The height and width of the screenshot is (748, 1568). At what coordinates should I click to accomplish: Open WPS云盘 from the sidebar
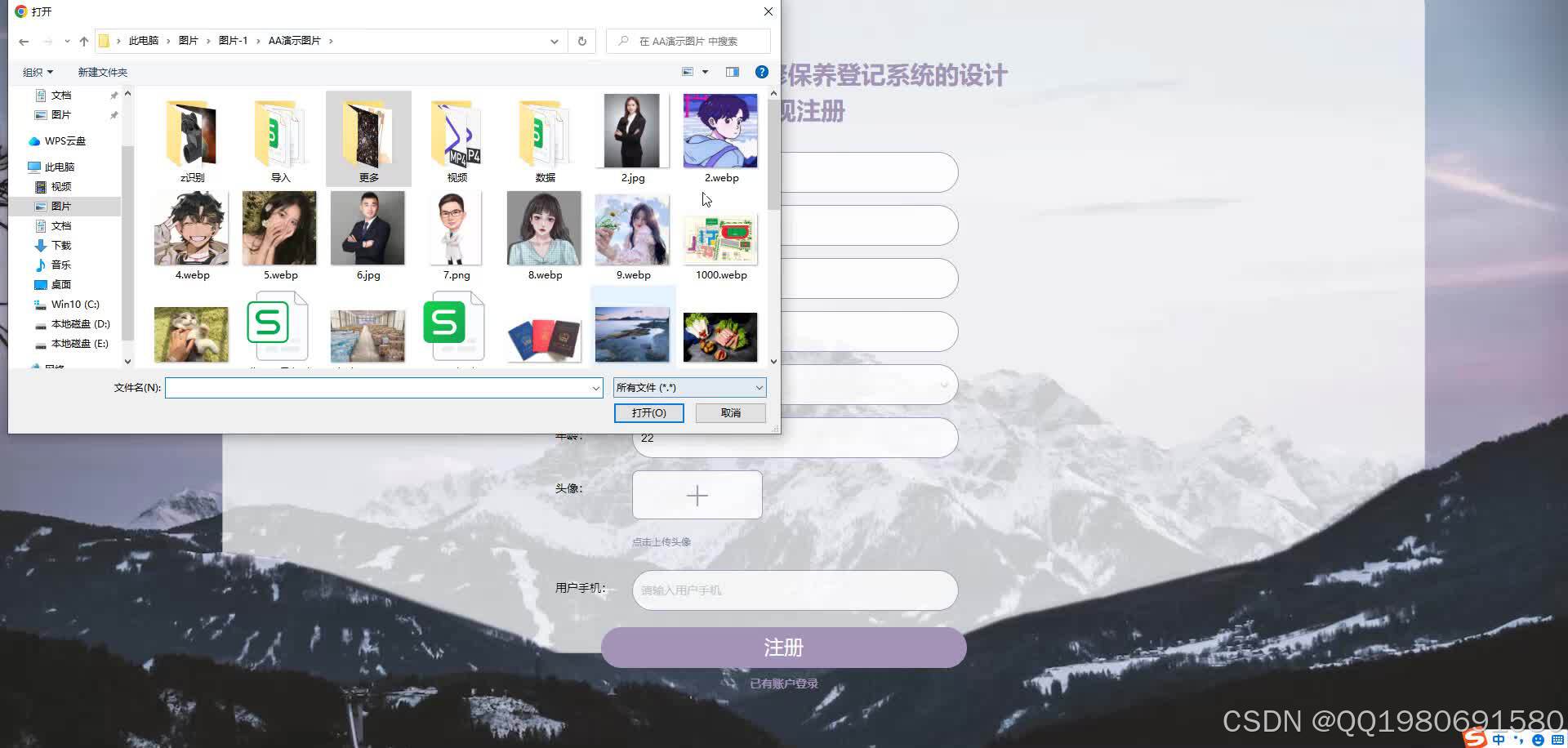(x=64, y=140)
